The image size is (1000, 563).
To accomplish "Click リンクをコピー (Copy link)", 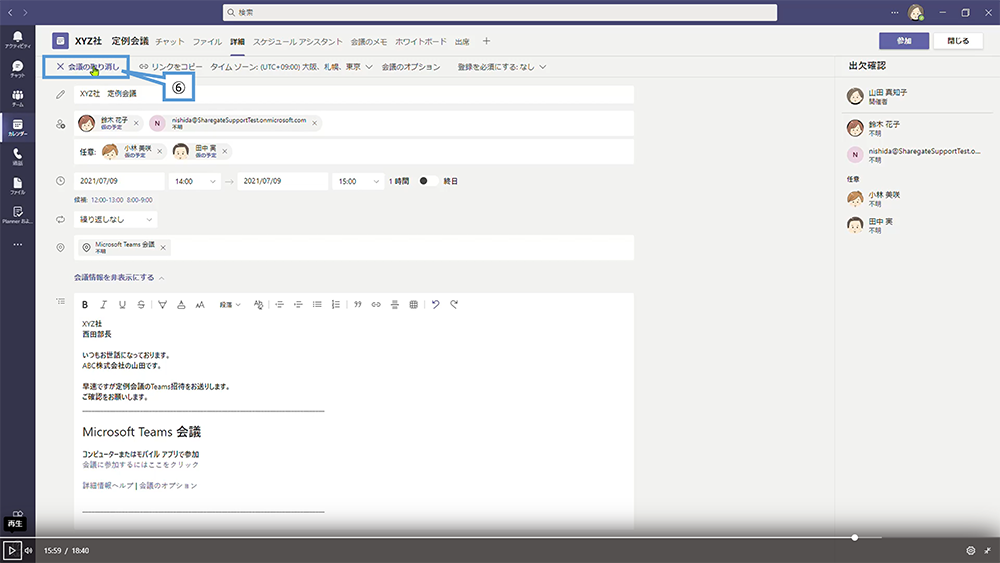I will point(171,67).
